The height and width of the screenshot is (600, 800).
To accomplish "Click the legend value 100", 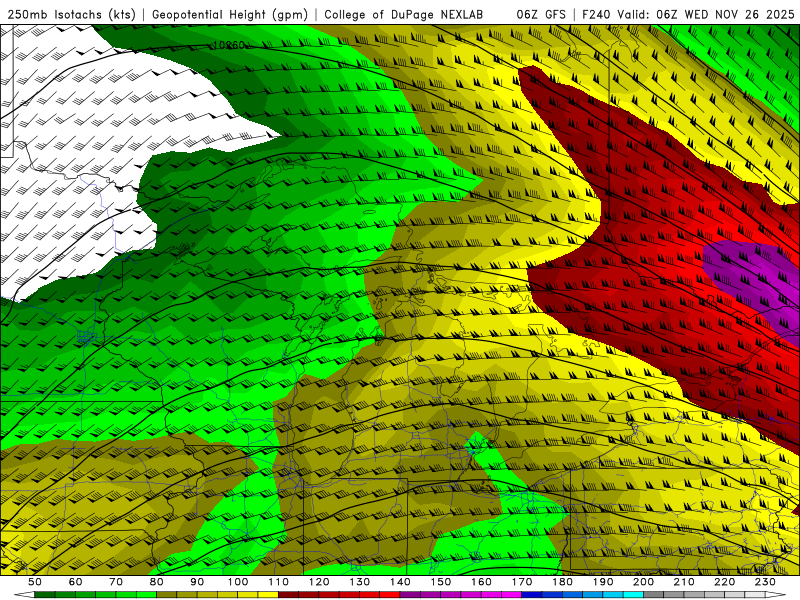I will (x=238, y=582).
